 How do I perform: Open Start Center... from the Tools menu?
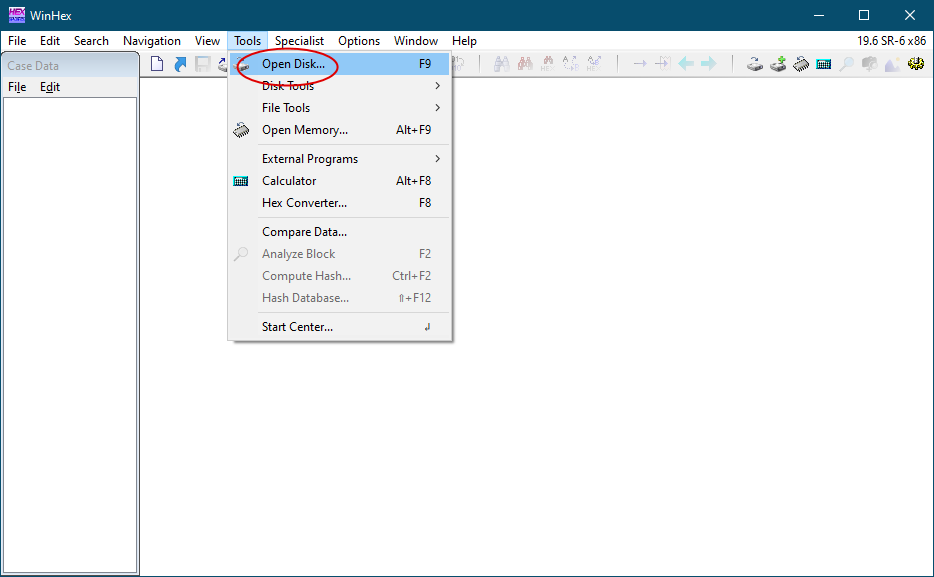tap(340, 327)
